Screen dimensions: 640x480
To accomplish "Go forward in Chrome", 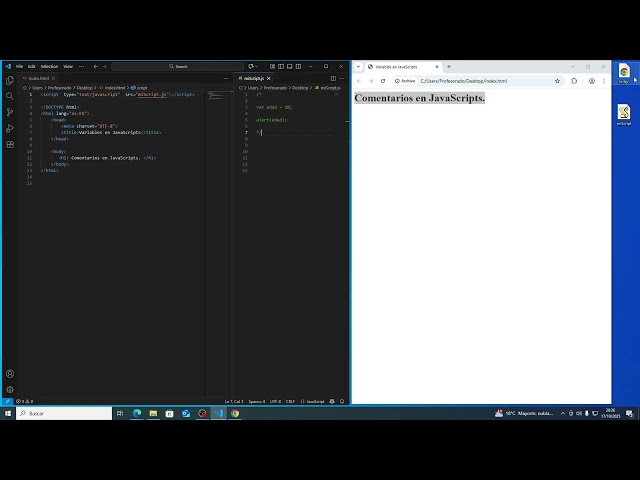I will [371, 81].
